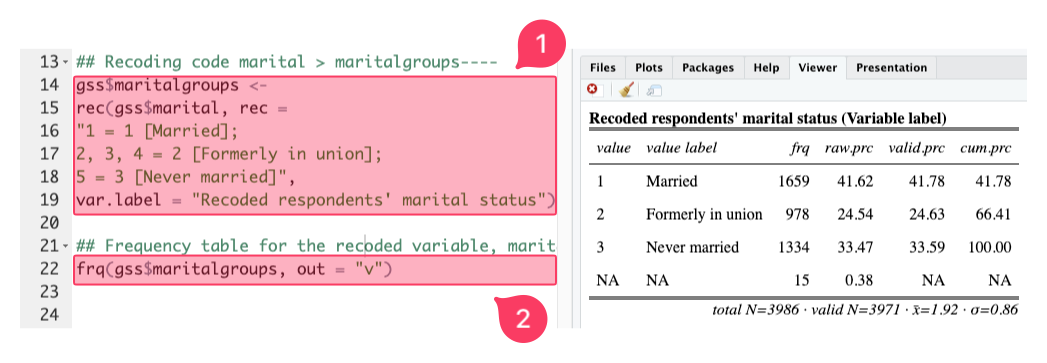Remove the current viewer item with red X
This screenshot has width=1047, height=363.
click(x=592, y=89)
